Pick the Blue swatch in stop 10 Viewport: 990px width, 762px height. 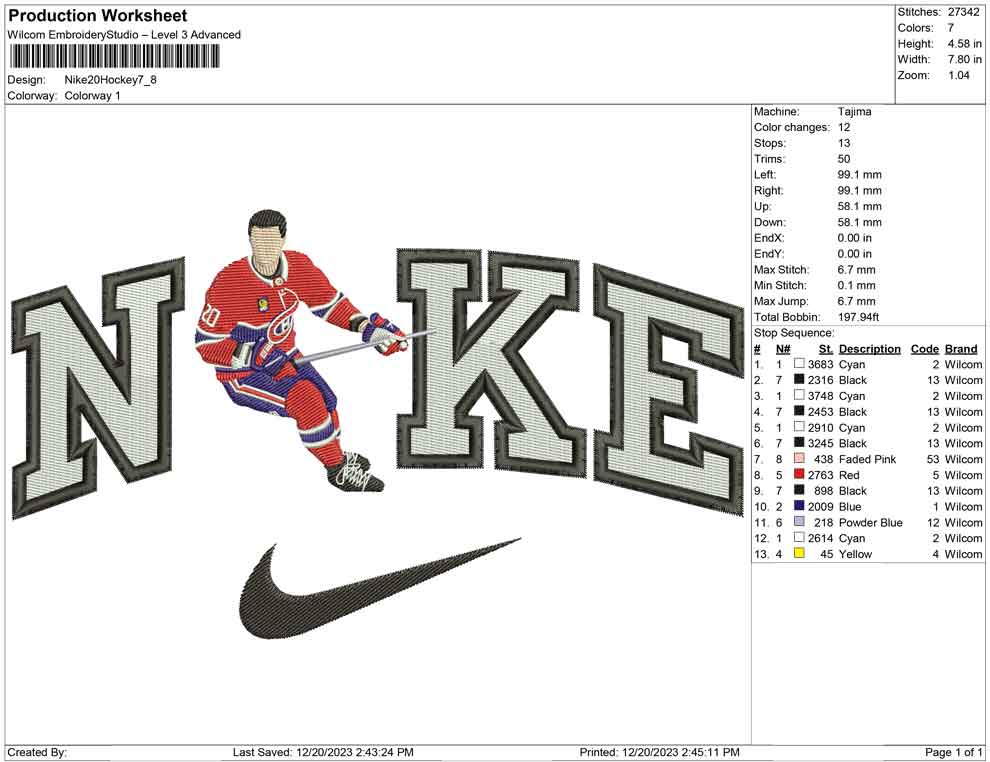(x=799, y=506)
